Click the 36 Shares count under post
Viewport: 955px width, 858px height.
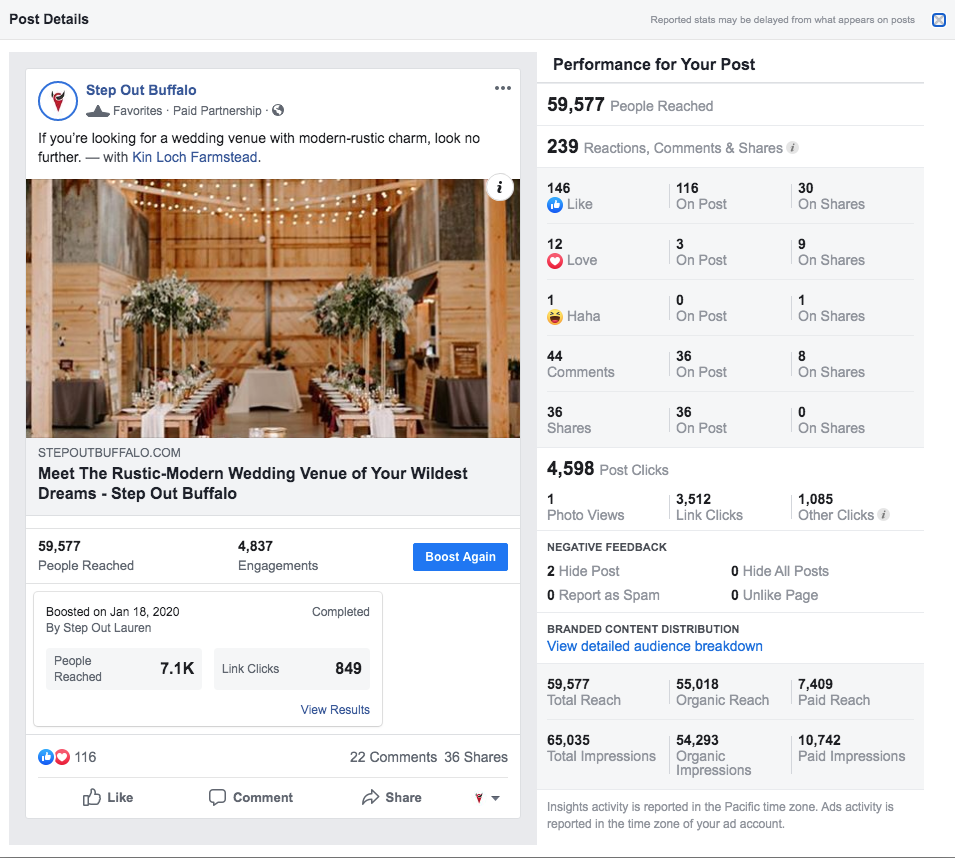pos(476,757)
